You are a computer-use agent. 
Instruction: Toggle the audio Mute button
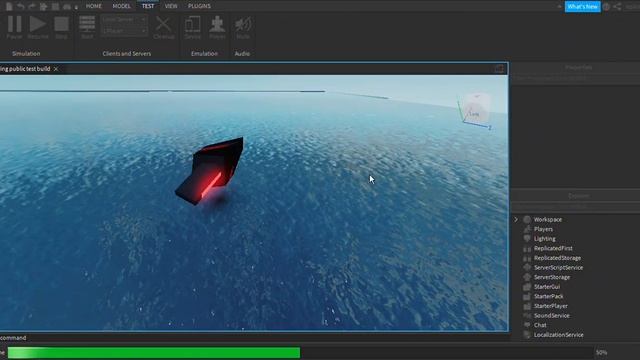243,27
